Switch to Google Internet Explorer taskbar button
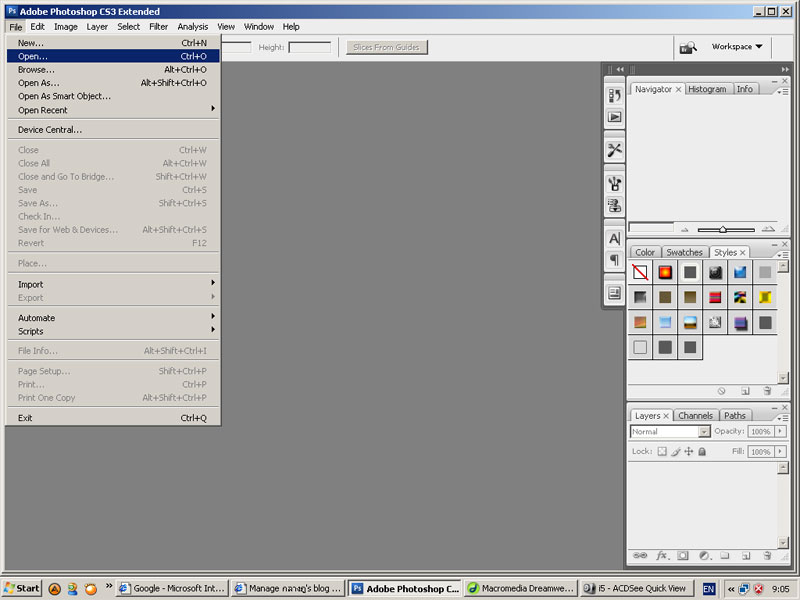Image resolution: width=800 pixels, height=600 pixels. [172, 588]
